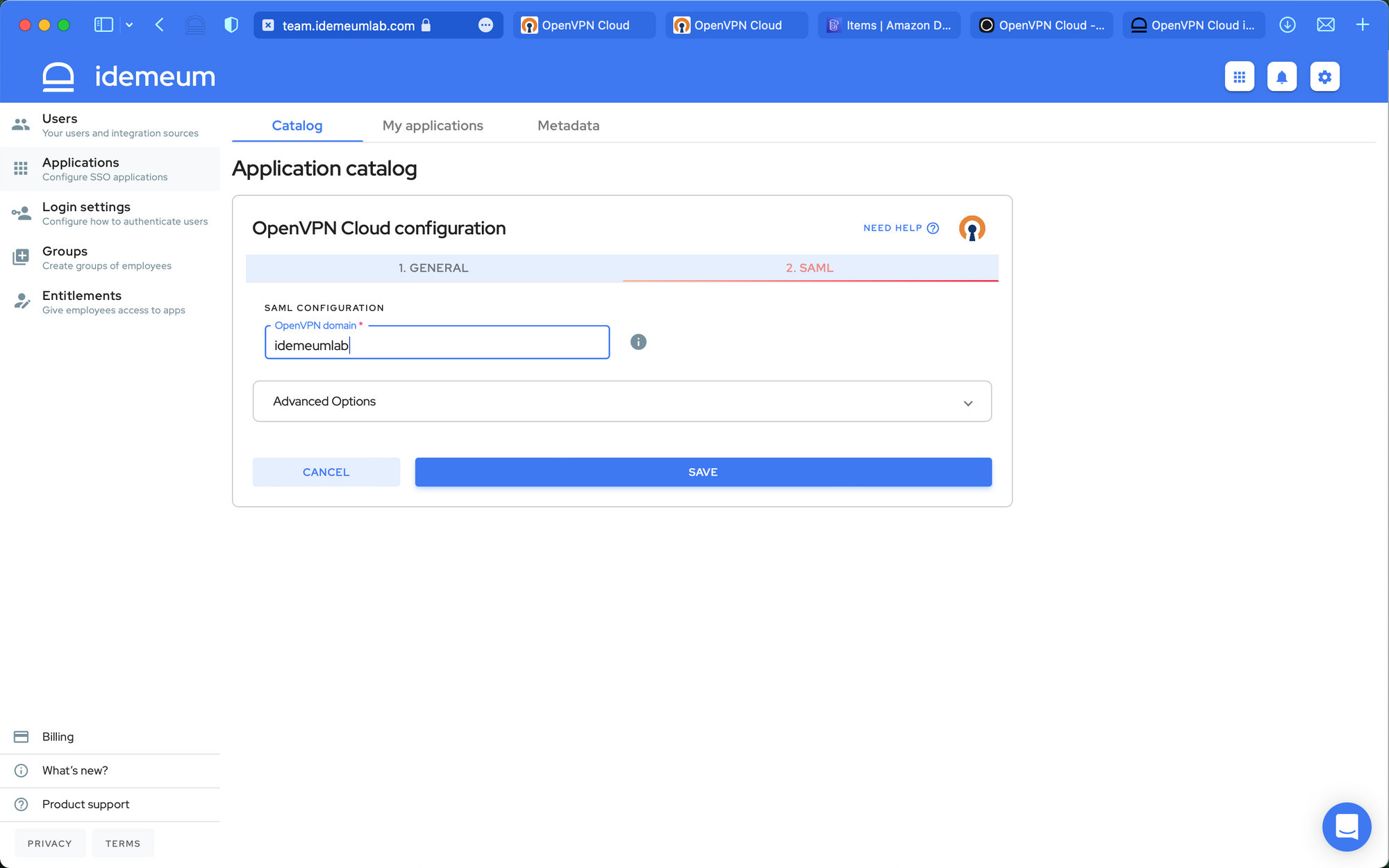Click the Groups icon in sidebar
This screenshot has height=868, width=1389.
point(21,258)
